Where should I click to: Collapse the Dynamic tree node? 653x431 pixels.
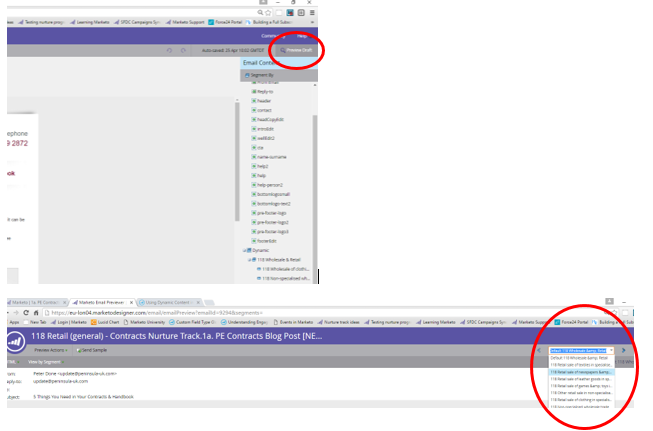click(244, 250)
